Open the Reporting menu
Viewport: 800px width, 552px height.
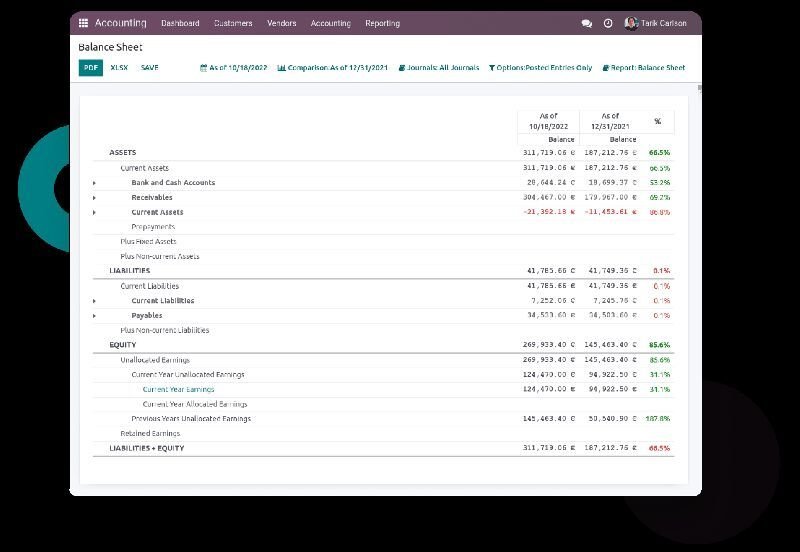382,23
